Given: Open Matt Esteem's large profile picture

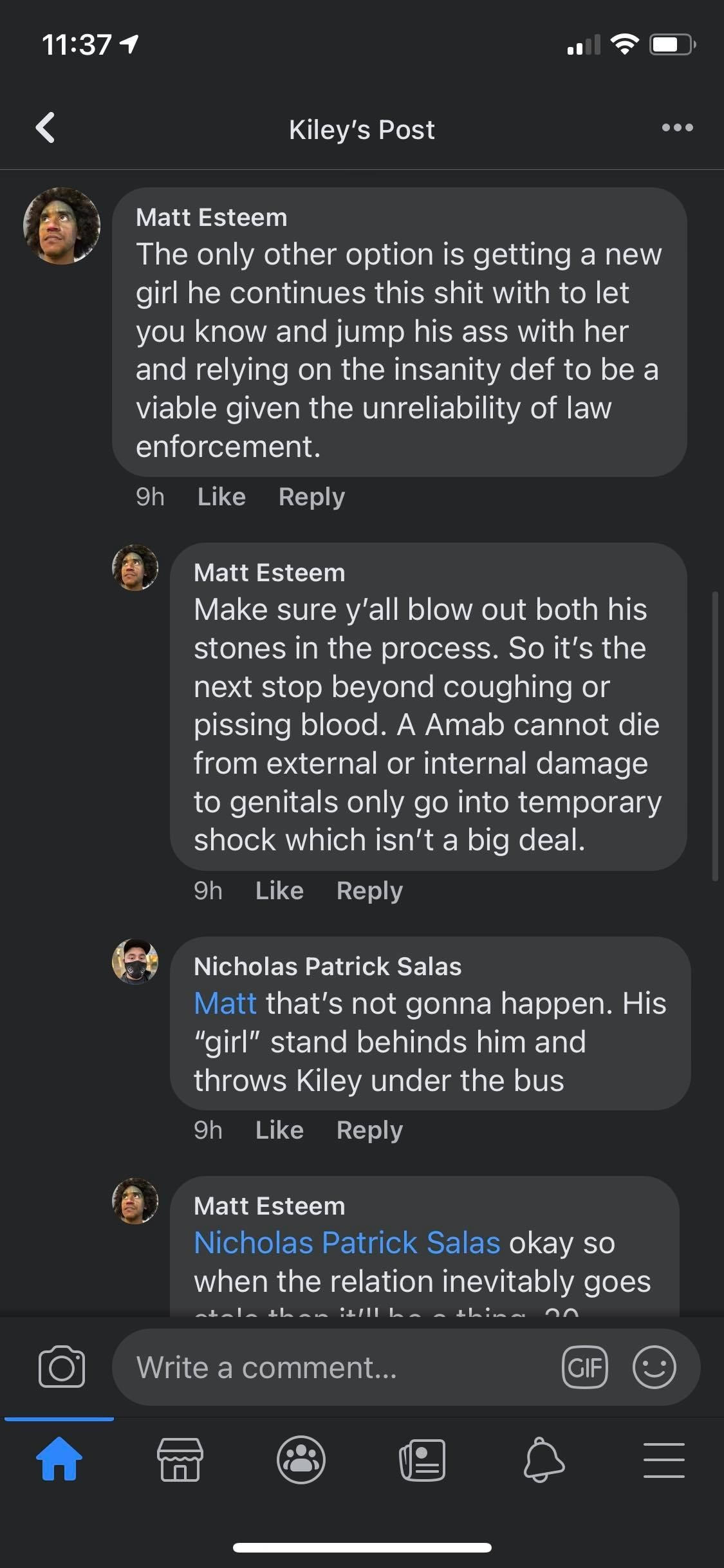Looking at the screenshot, I should click(62, 226).
